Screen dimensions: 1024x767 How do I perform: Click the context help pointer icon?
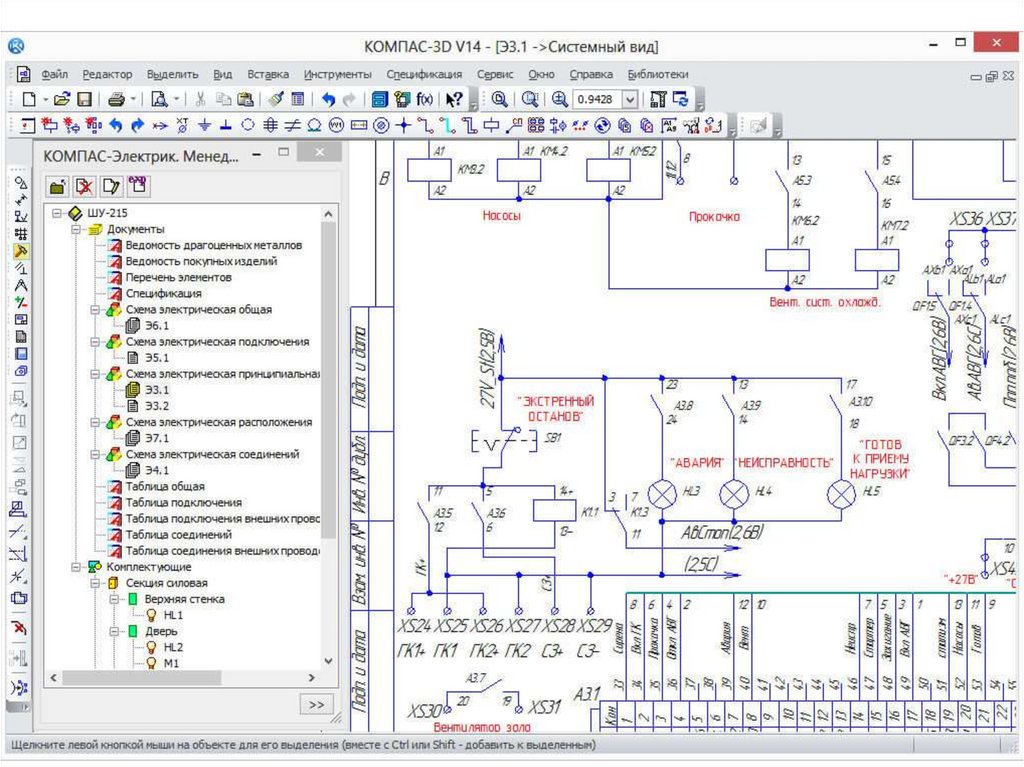point(453,99)
